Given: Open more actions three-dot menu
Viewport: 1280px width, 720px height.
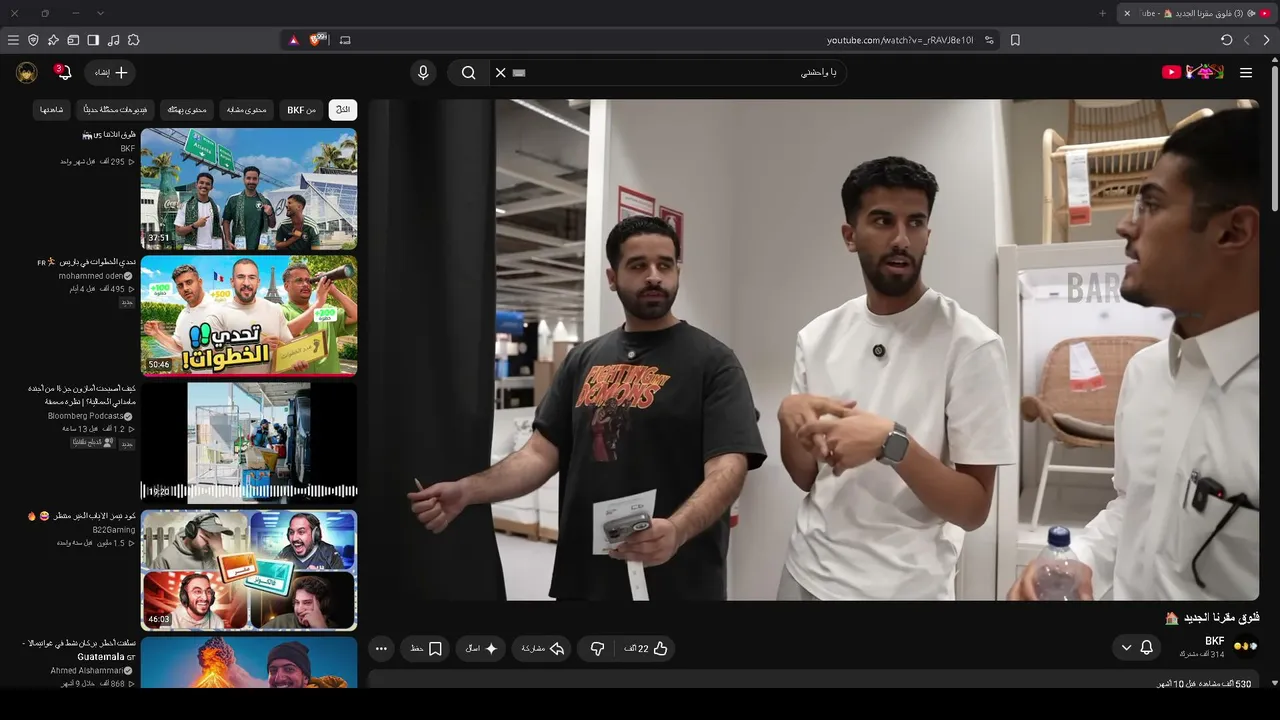Looking at the screenshot, I should coord(381,648).
